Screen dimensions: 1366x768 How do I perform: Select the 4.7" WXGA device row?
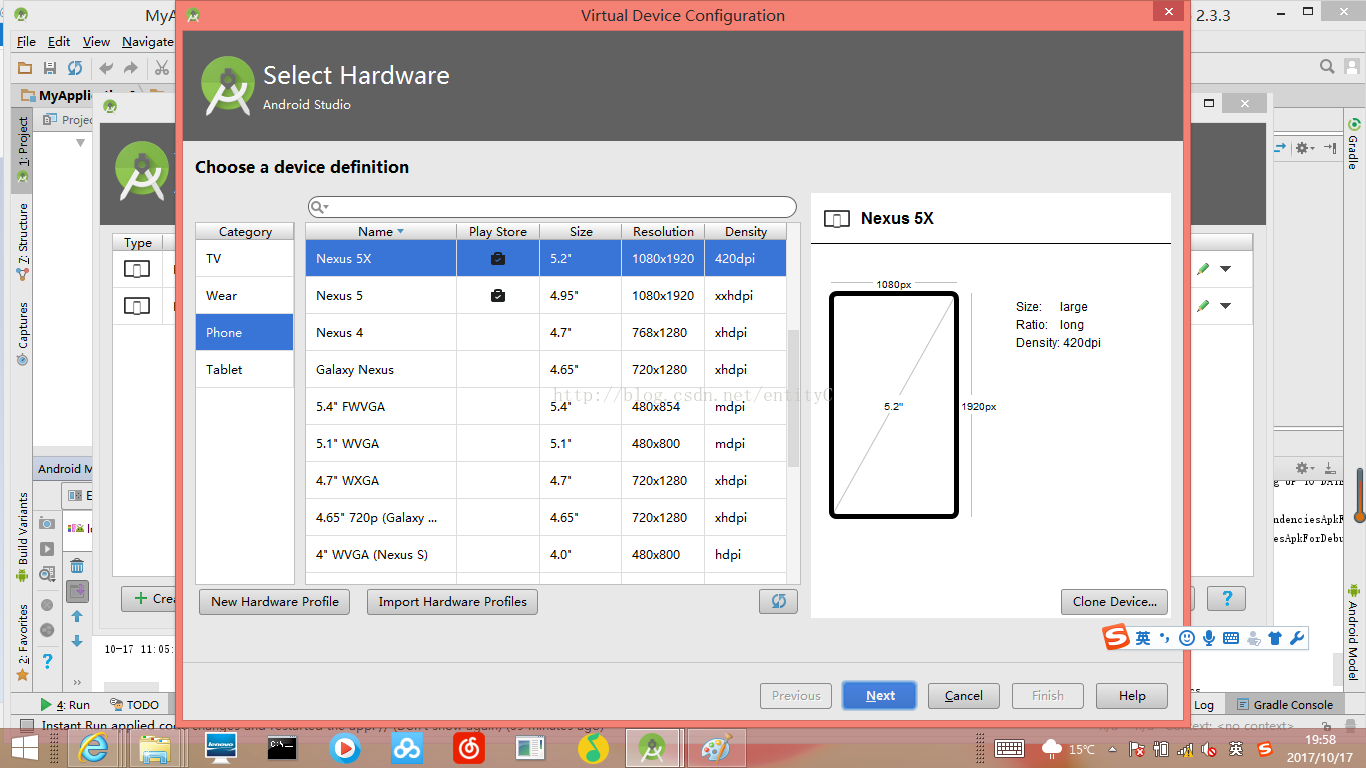546,481
